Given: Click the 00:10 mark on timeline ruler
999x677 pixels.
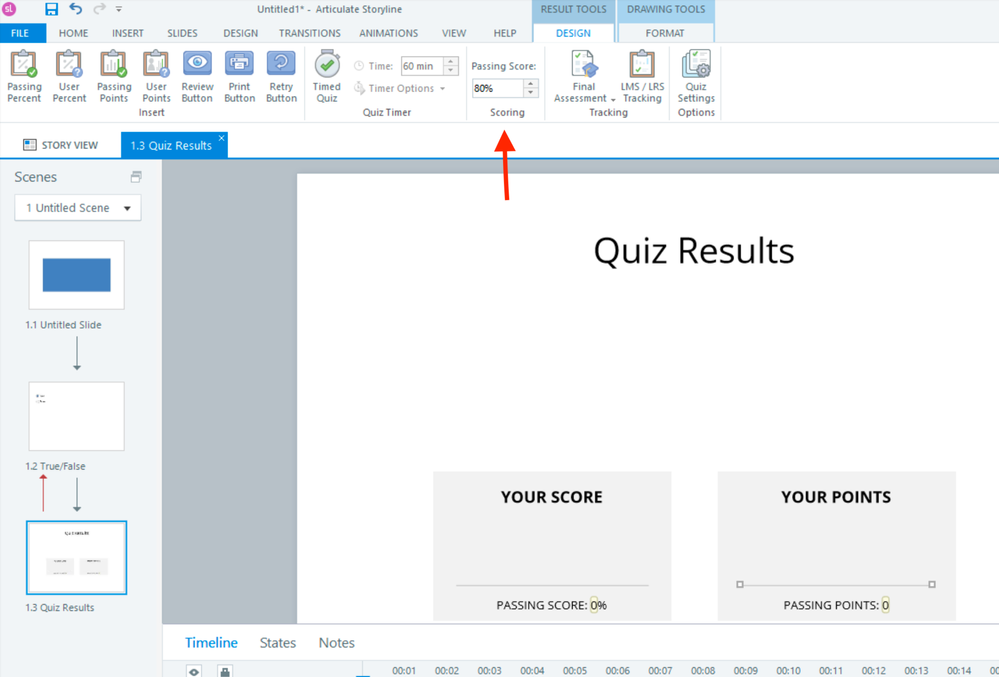Looking at the screenshot, I should tap(788, 670).
